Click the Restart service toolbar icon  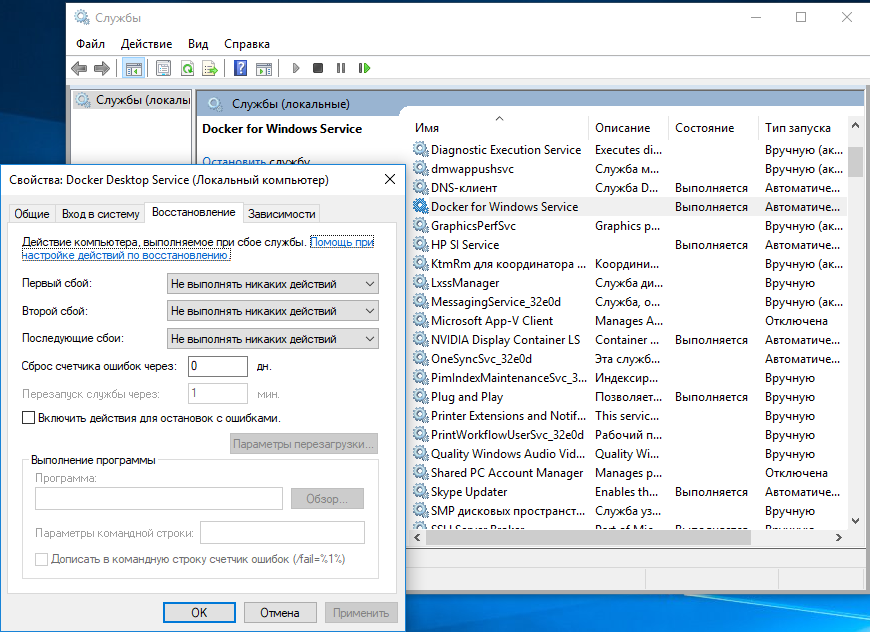365,68
